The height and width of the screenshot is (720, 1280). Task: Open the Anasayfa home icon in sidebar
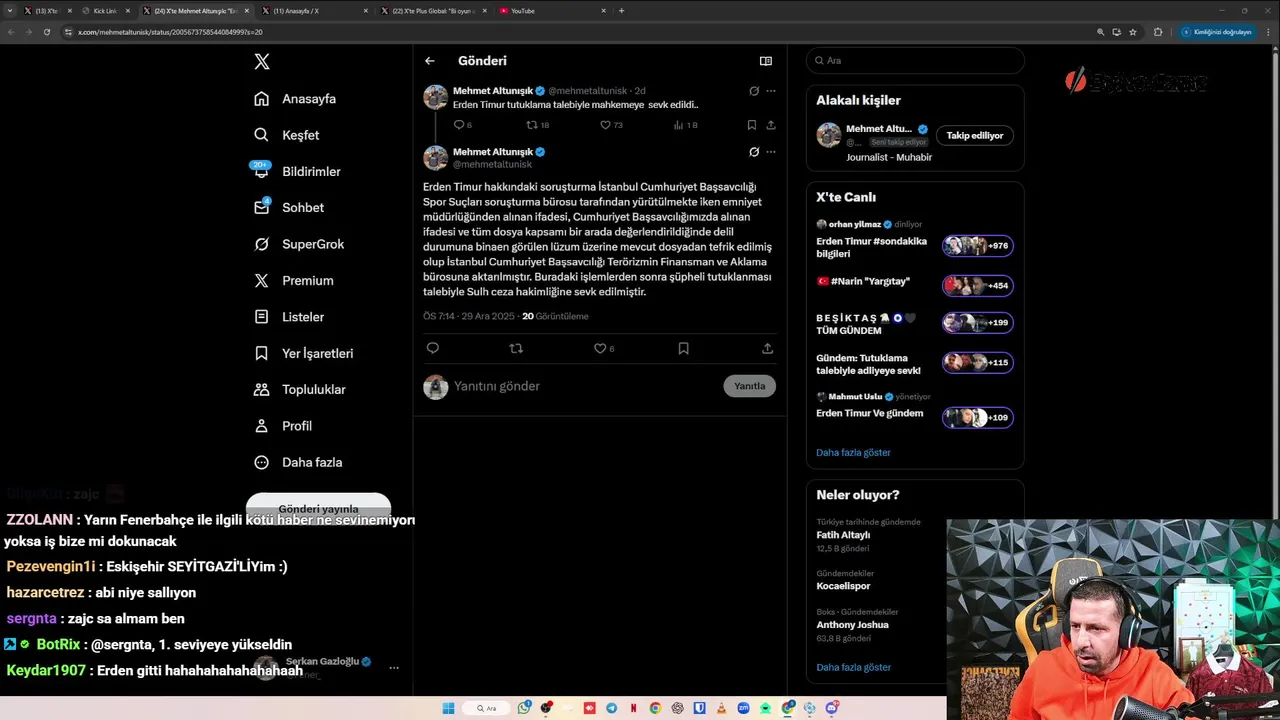261,99
